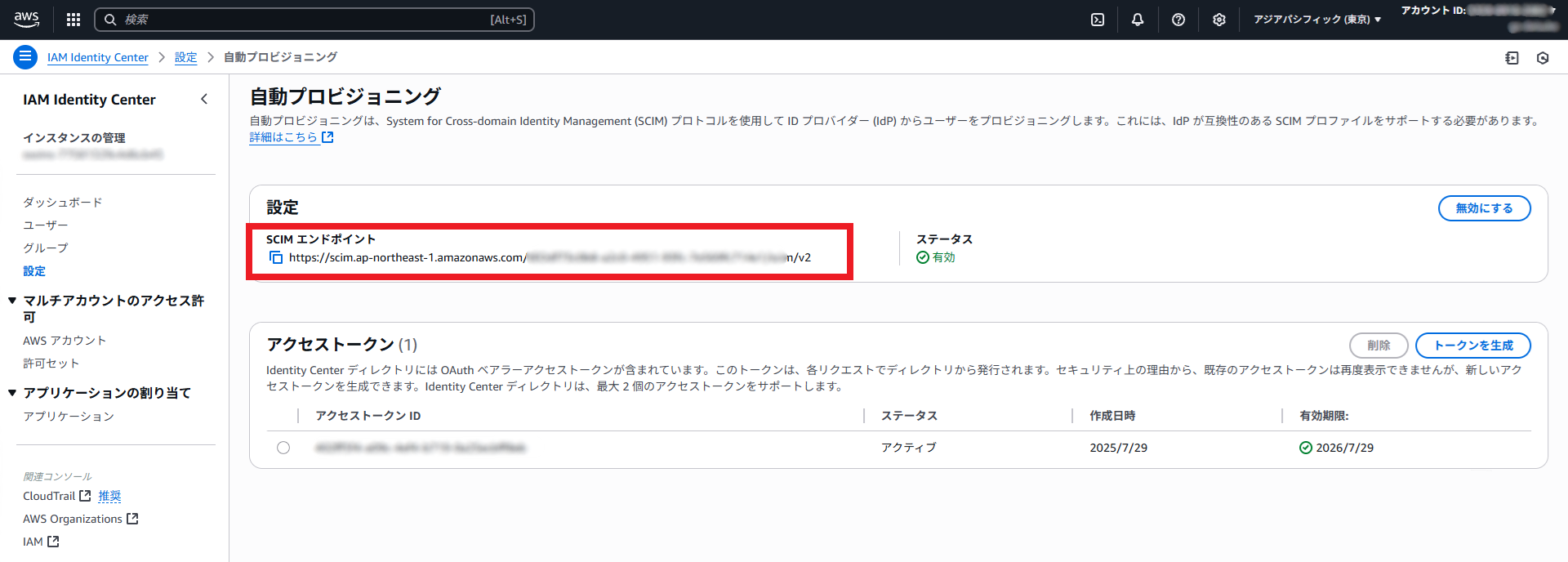Open the CloudShell icon
This screenshot has width=1568, height=562.
[1098, 20]
